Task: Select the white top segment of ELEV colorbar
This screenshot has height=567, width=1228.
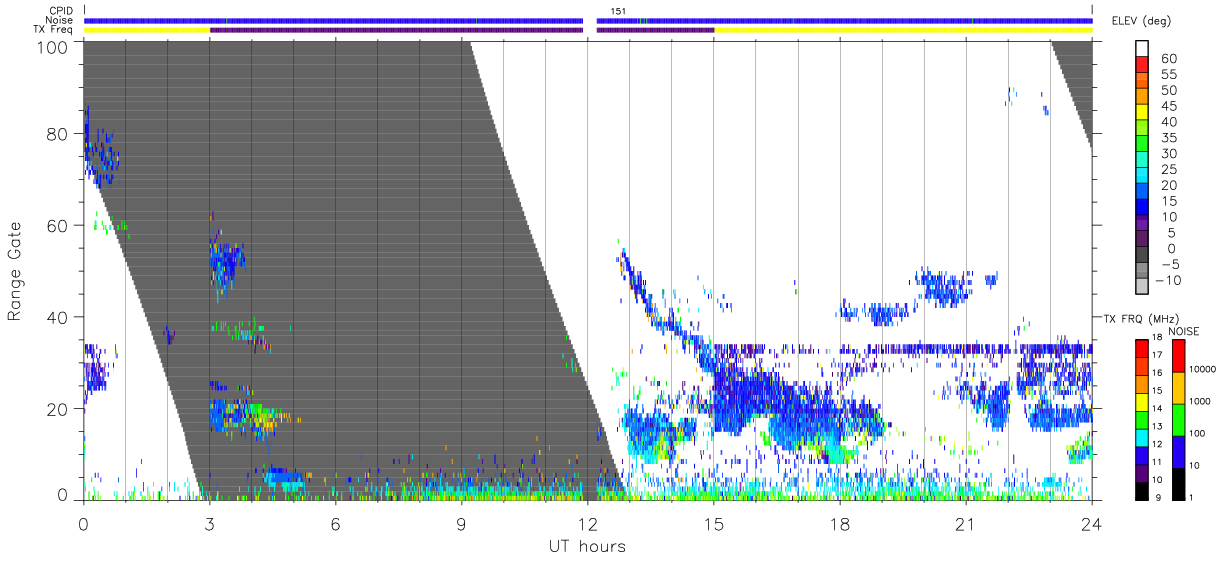Action: tap(1144, 49)
